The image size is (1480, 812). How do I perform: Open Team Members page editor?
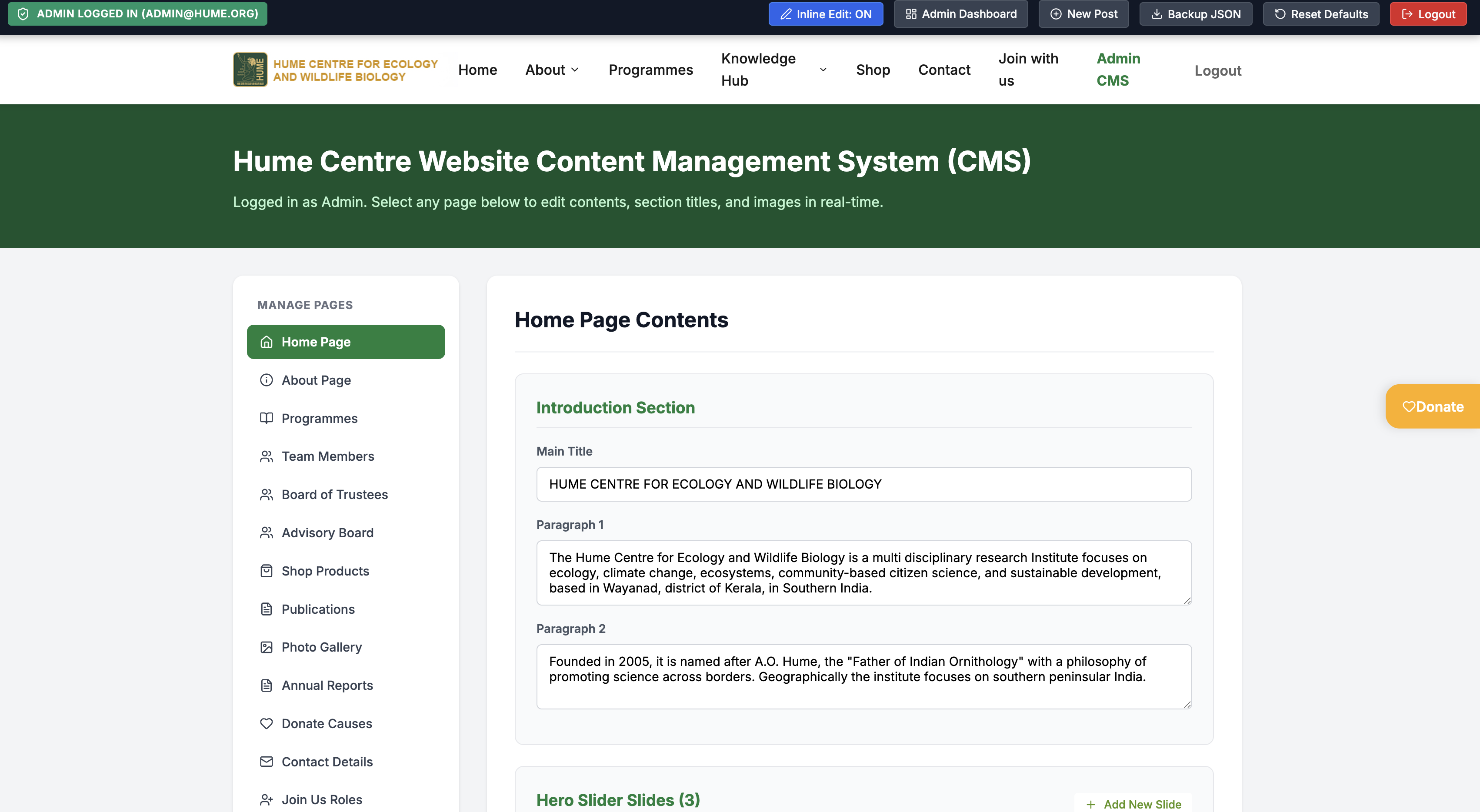[346, 456]
